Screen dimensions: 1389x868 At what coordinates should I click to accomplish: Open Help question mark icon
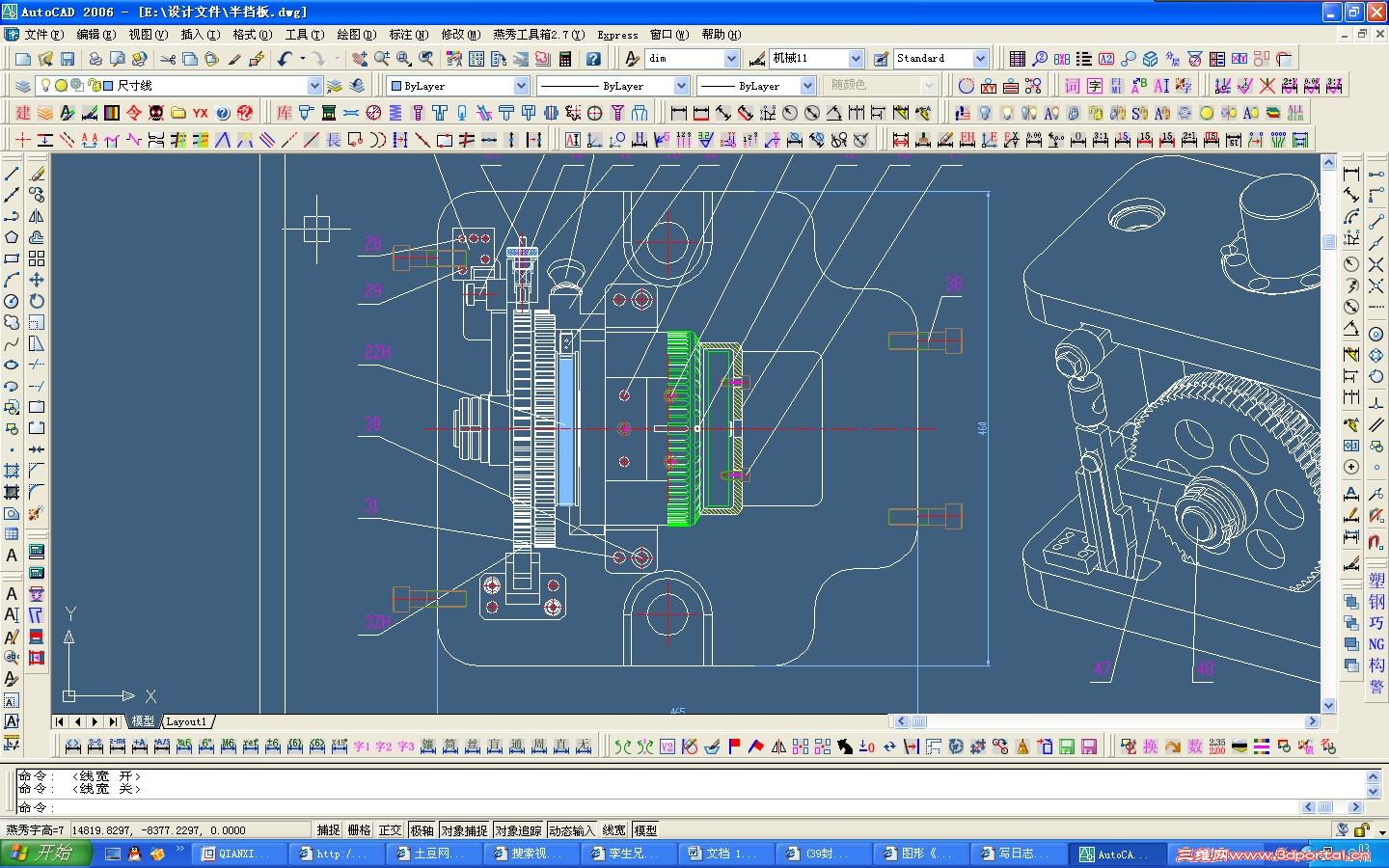coord(593,59)
